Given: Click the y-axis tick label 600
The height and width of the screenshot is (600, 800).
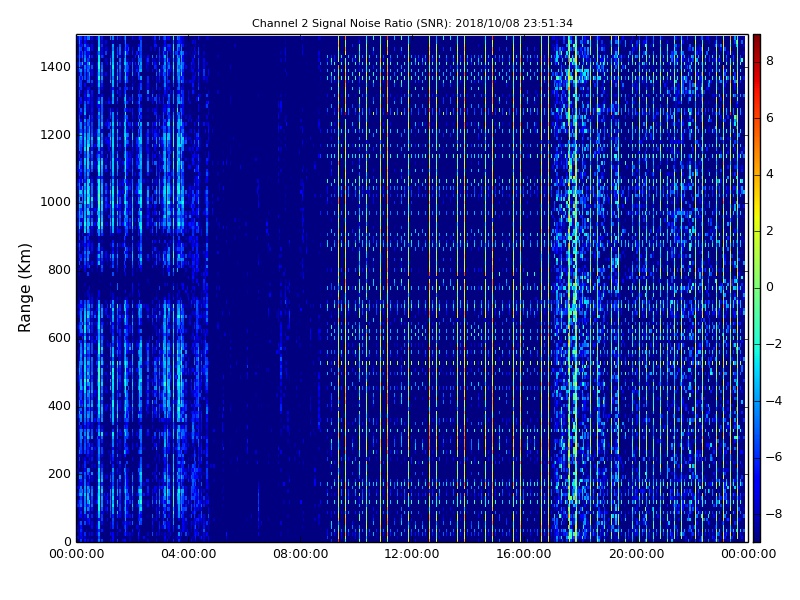Looking at the screenshot, I should tap(59, 338).
